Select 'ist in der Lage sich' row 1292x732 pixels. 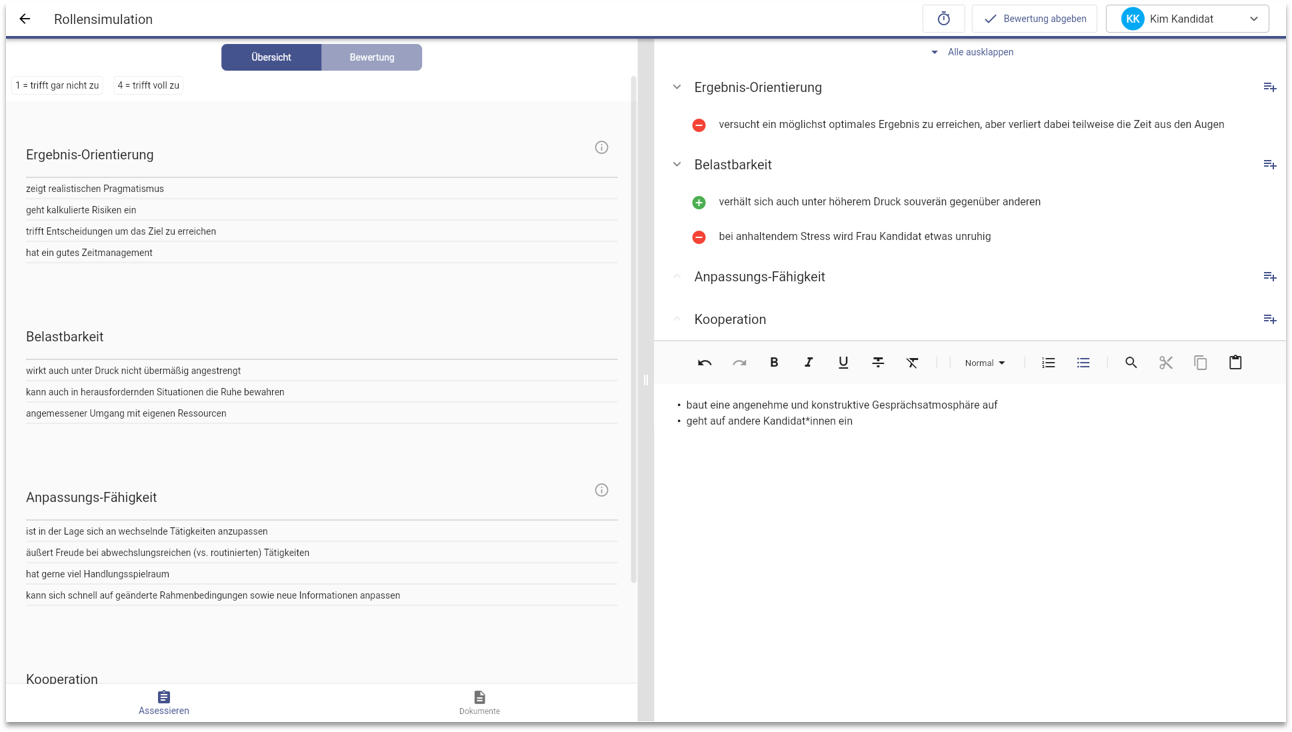point(321,531)
